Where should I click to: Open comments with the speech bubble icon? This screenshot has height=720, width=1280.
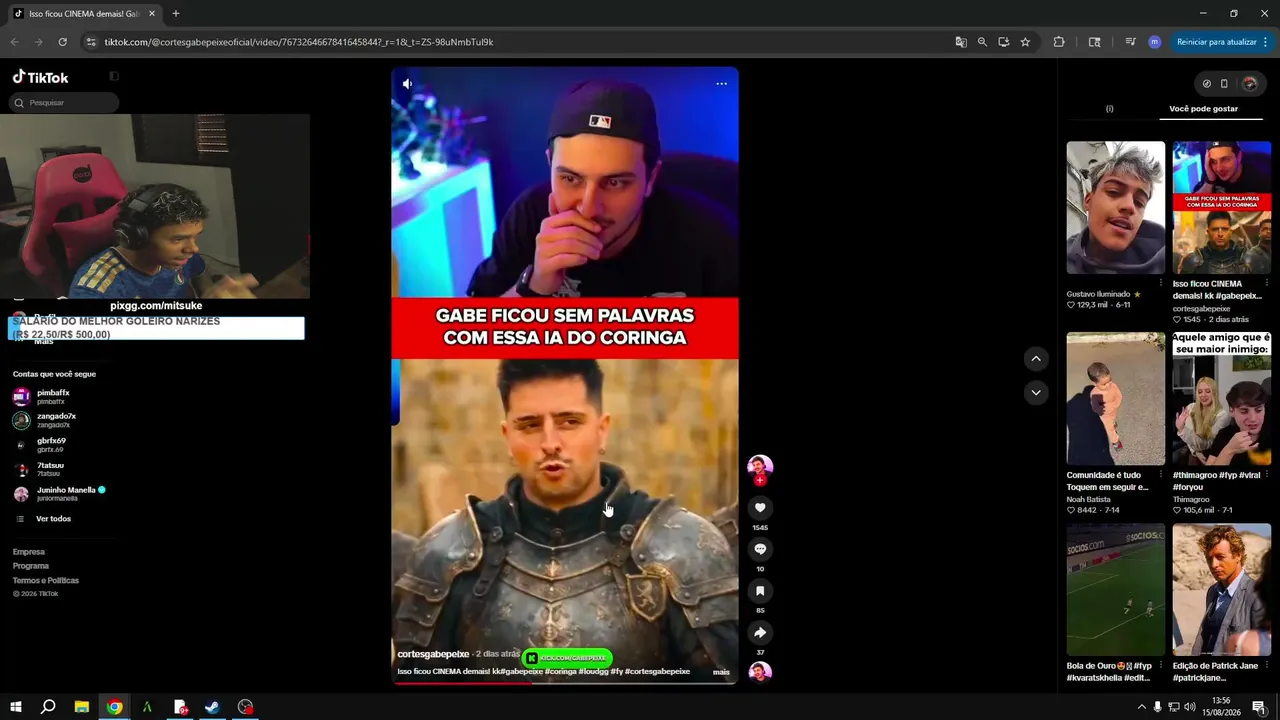tap(760, 549)
